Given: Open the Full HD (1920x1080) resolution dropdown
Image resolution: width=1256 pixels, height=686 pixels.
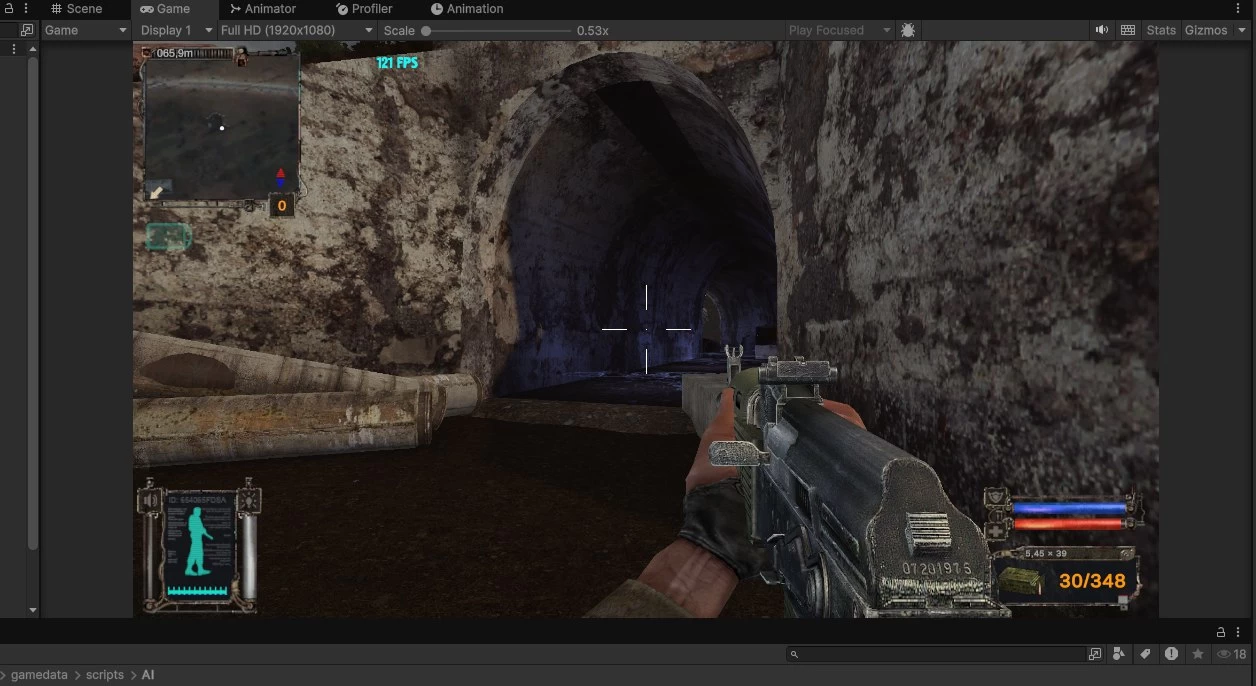Looking at the screenshot, I should (x=296, y=30).
